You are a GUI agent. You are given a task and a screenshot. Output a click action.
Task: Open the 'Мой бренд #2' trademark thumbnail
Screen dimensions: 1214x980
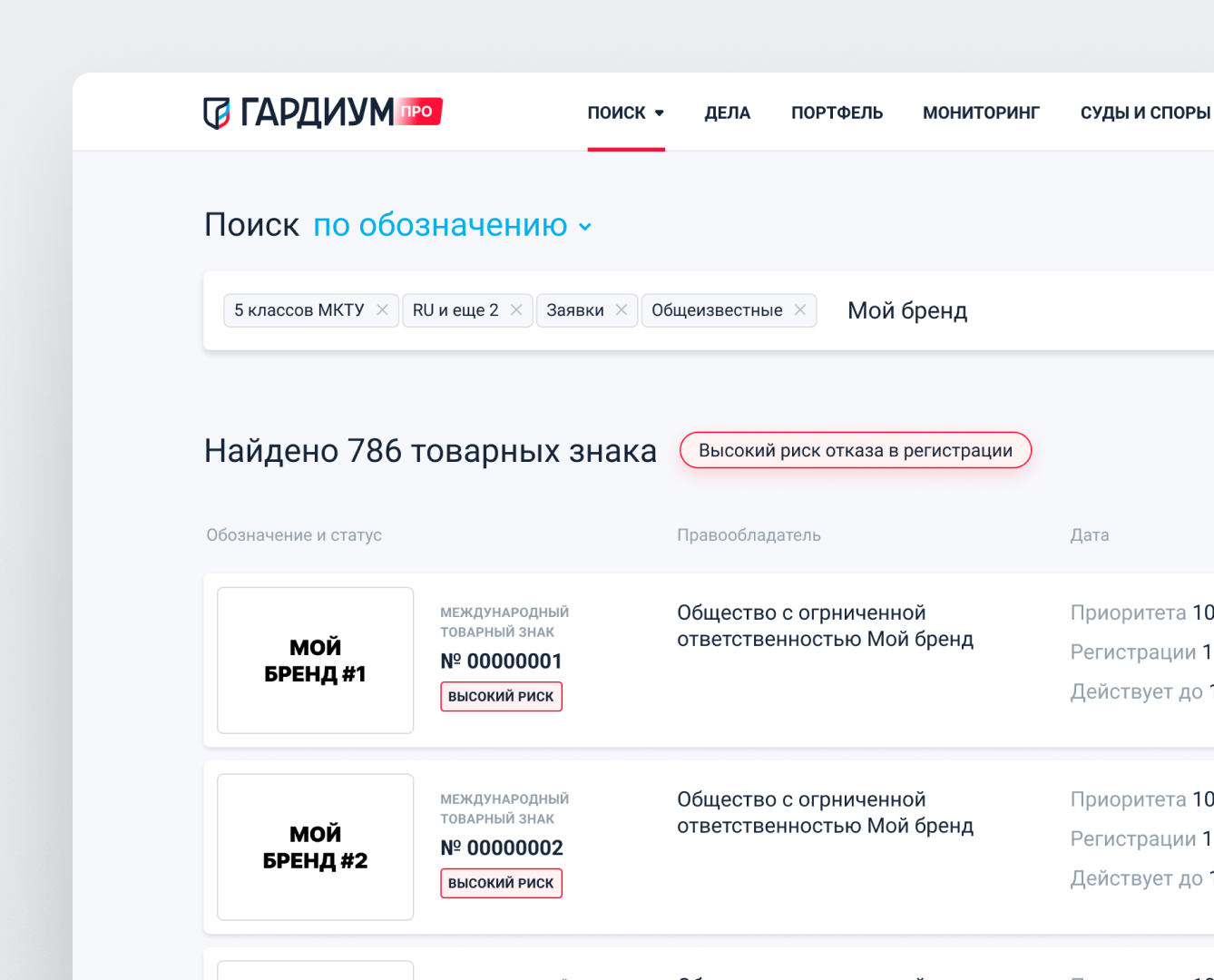(x=315, y=848)
